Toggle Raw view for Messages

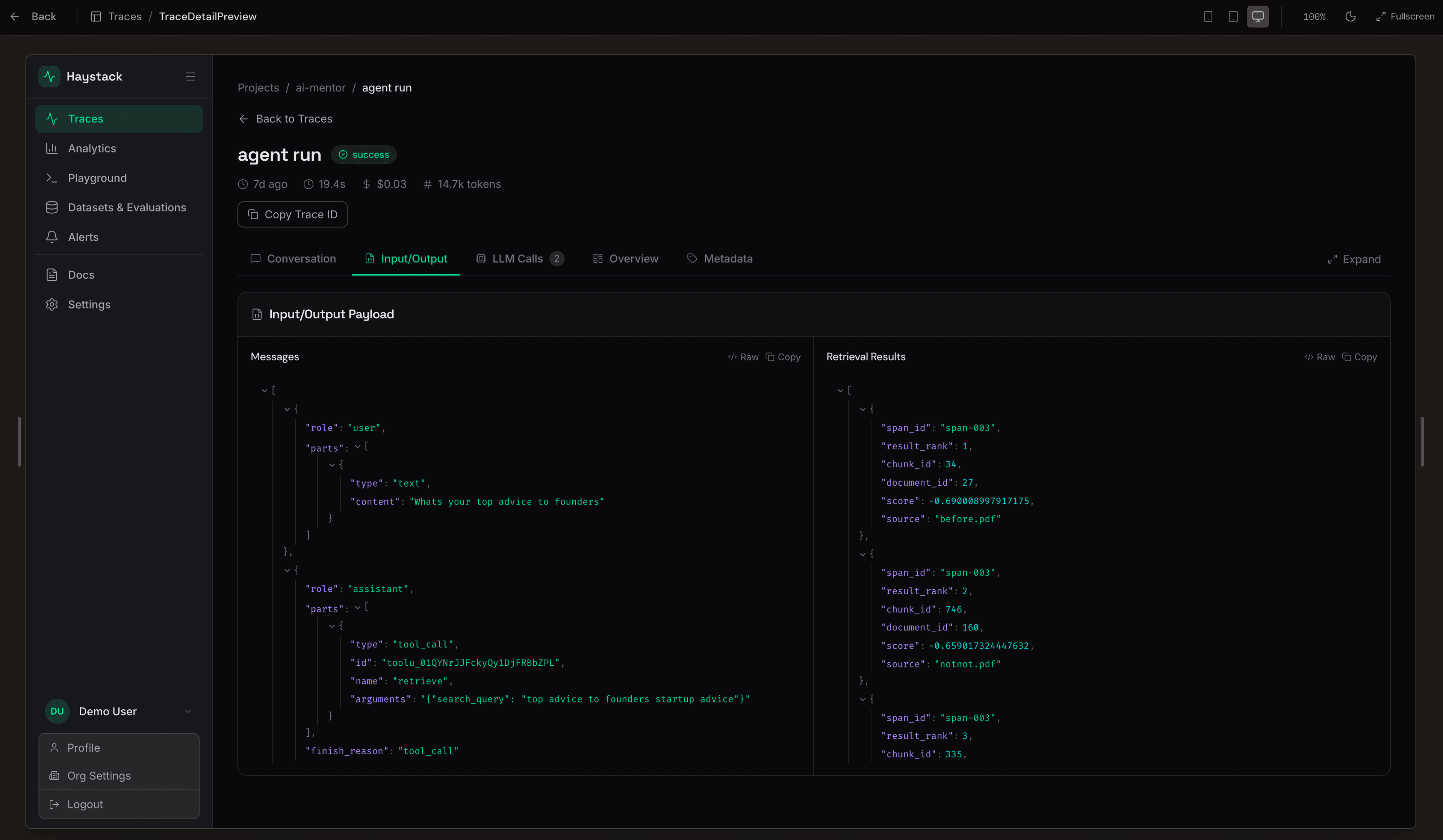click(x=743, y=357)
